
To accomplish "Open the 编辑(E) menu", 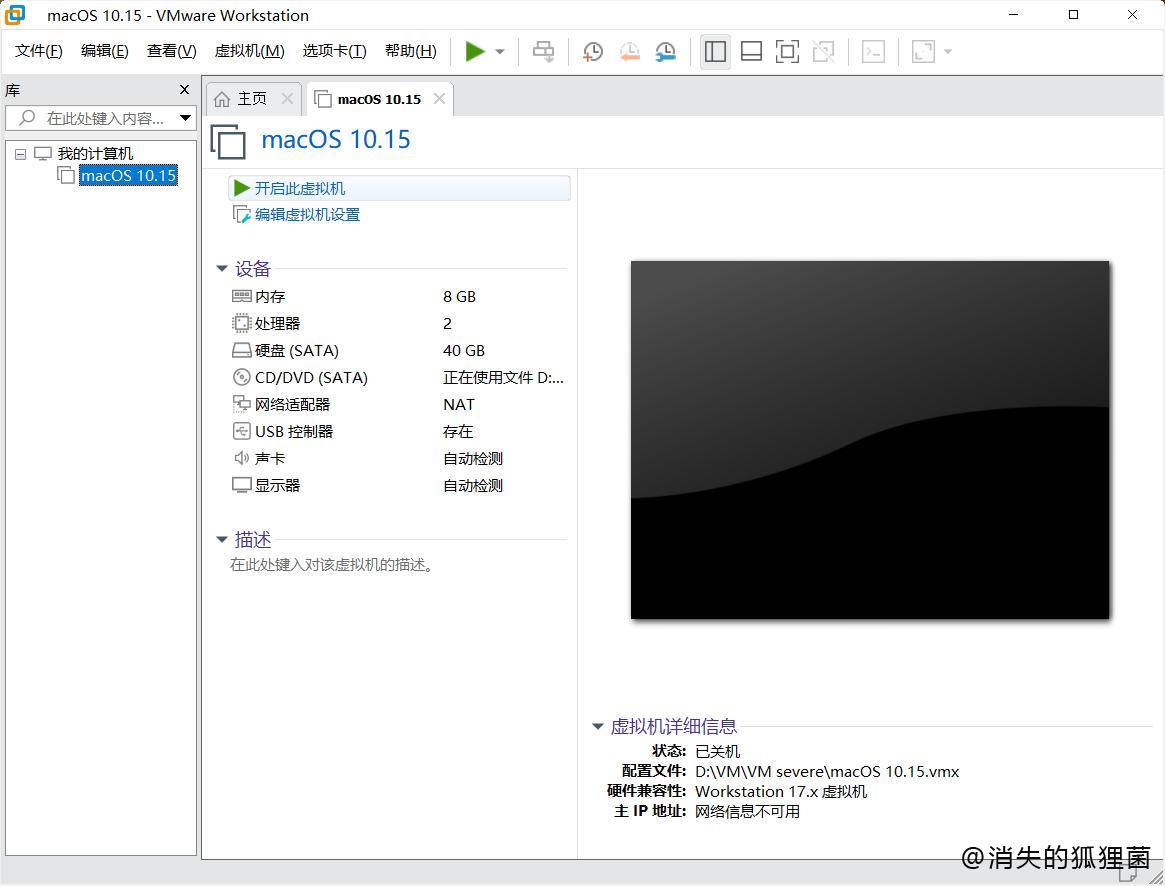I will pos(105,51).
